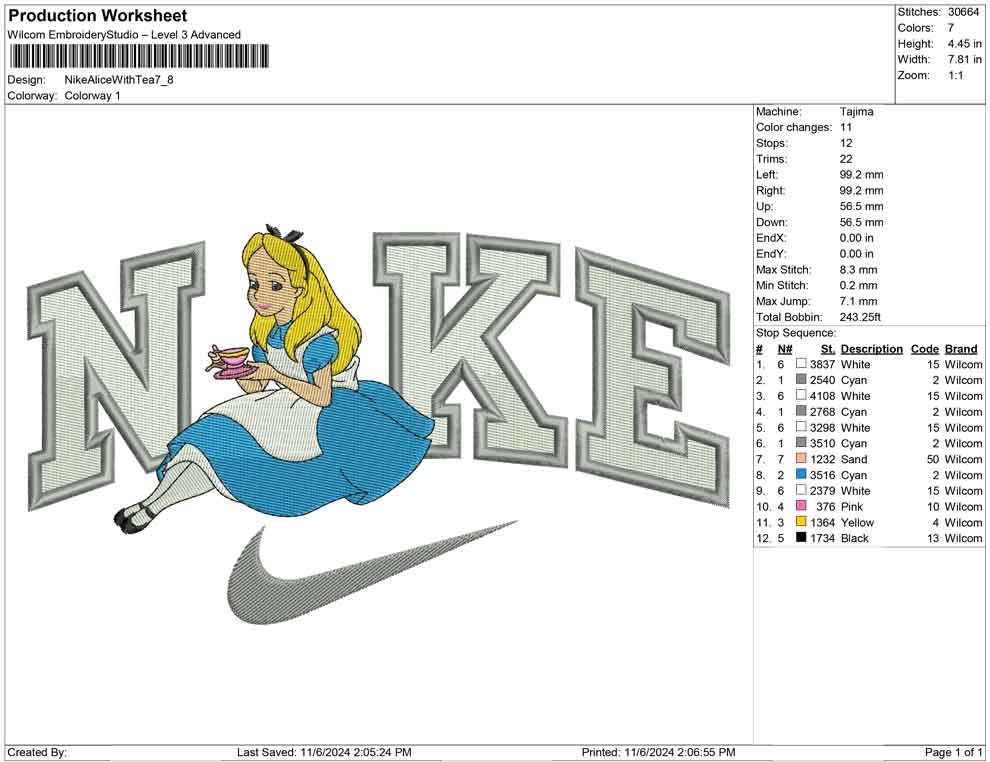Click the Min Stitch value 0.2 mm
Viewport: 990px width, 762px height.
(x=858, y=285)
